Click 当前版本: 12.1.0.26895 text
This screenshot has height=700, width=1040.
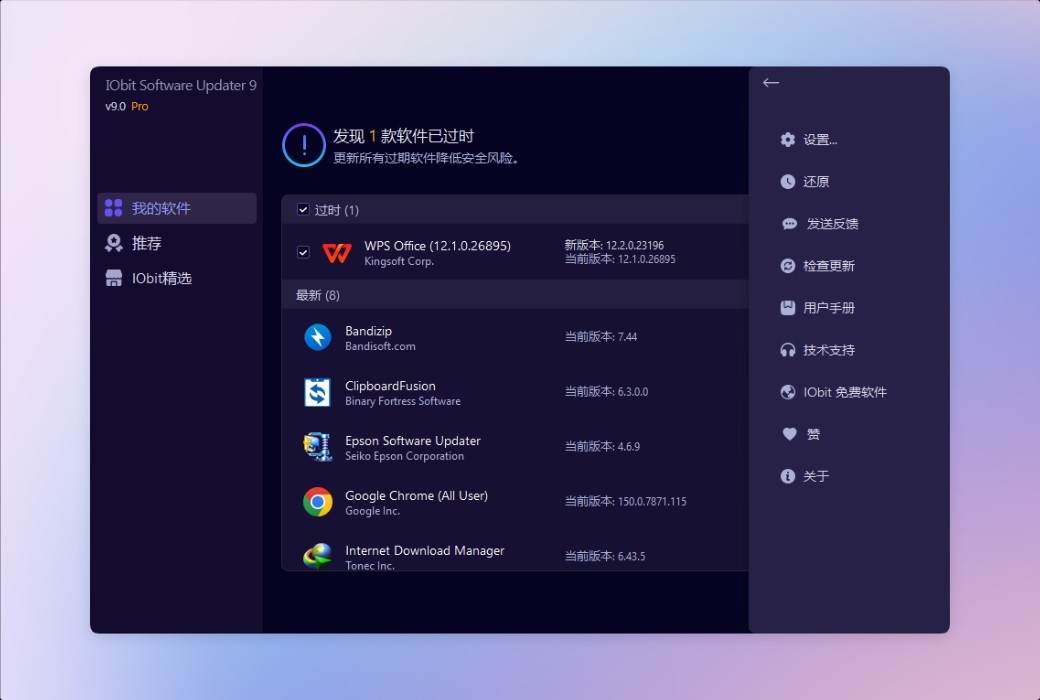coord(620,259)
